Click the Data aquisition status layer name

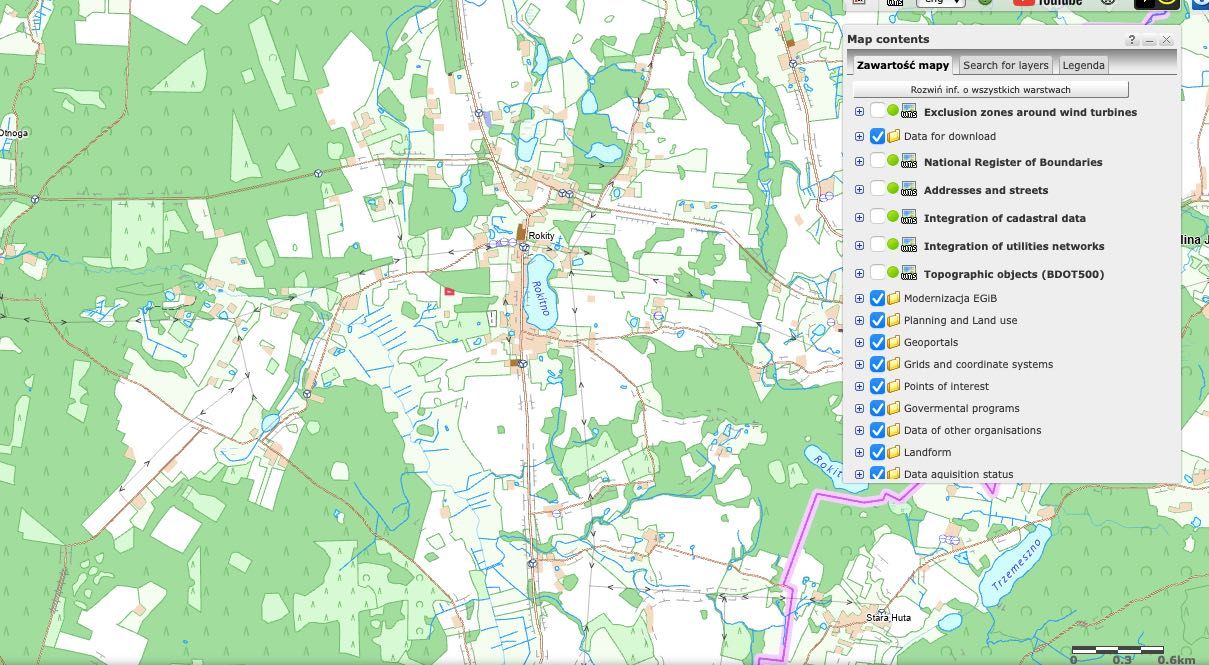[958, 474]
